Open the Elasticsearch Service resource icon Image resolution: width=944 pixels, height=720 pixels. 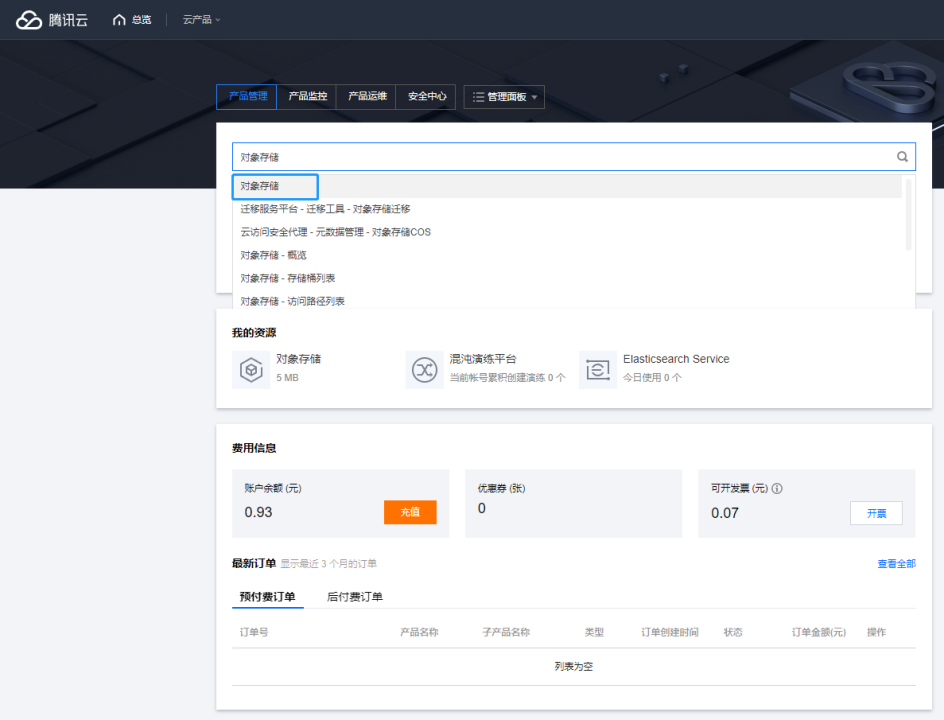597,369
